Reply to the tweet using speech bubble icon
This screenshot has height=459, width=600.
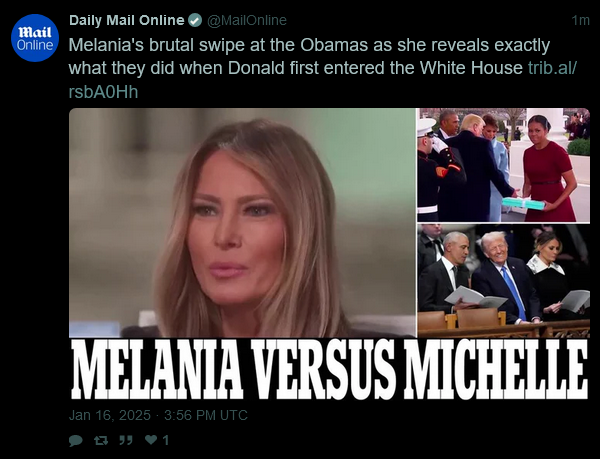click(75, 440)
